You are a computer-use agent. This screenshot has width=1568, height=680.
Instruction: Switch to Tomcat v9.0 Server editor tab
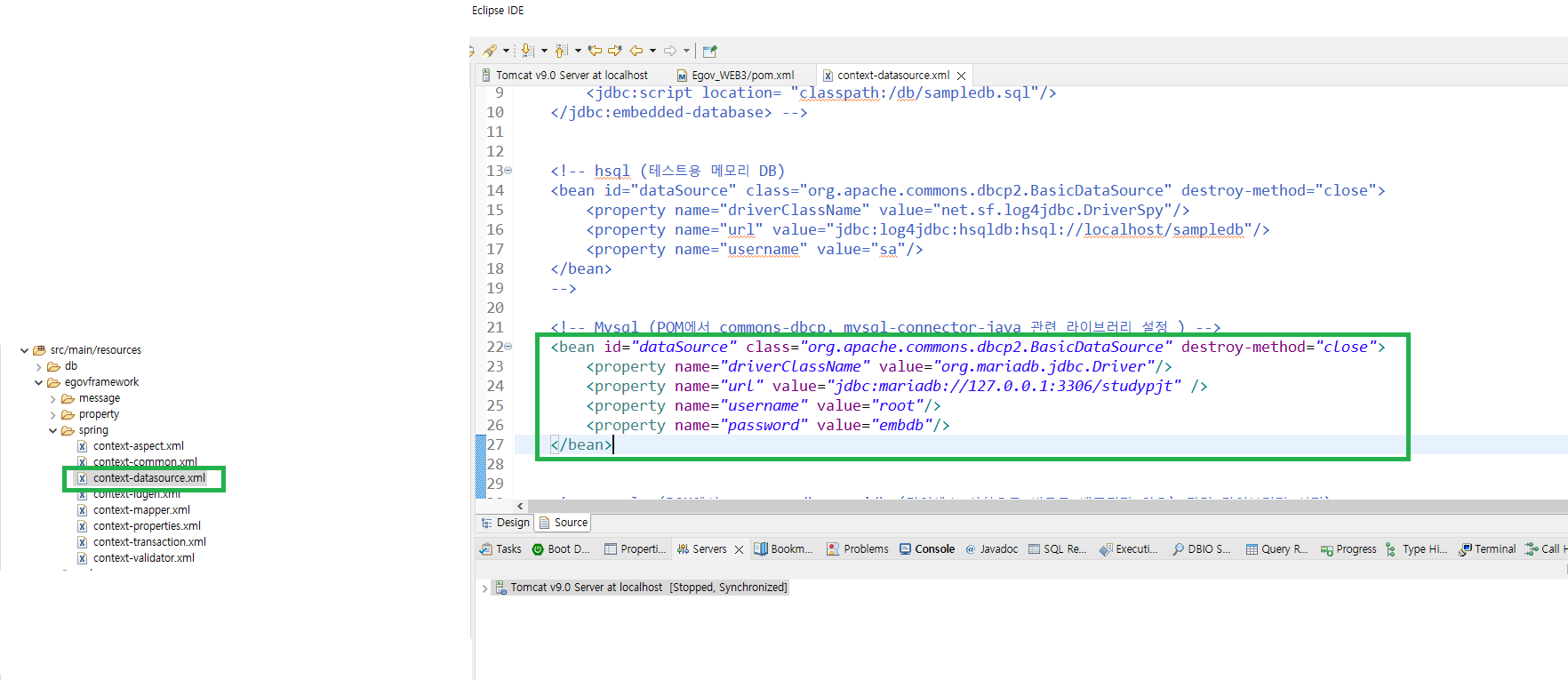[x=564, y=76]
